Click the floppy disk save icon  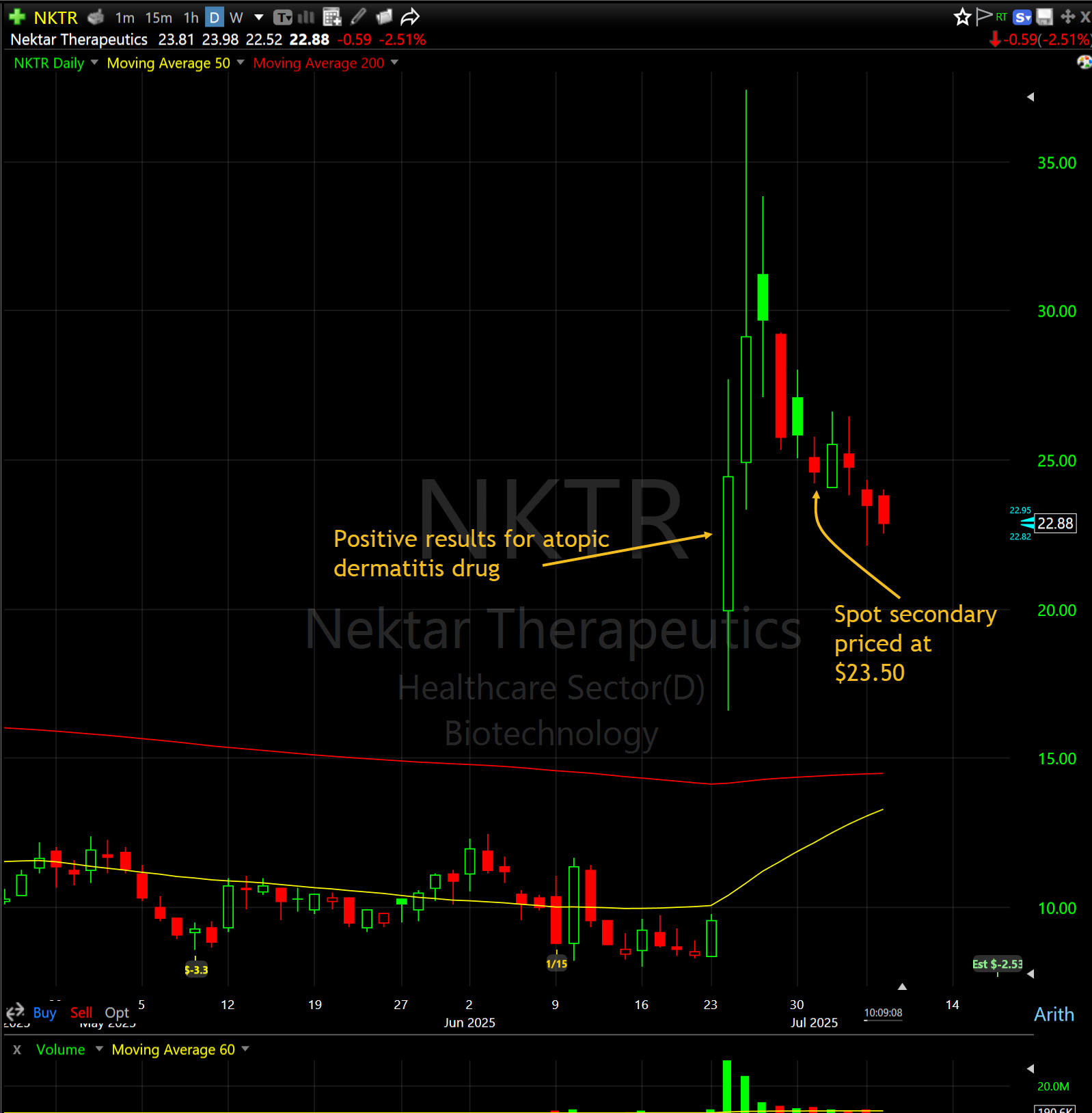click(1044, 16)
